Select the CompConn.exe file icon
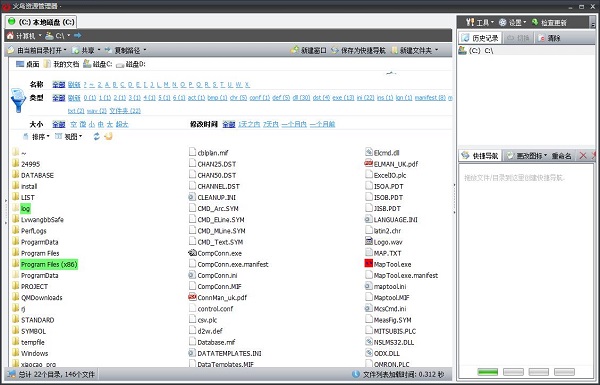The height and width of the screenshot is (385, 600). tap(192, 253)
